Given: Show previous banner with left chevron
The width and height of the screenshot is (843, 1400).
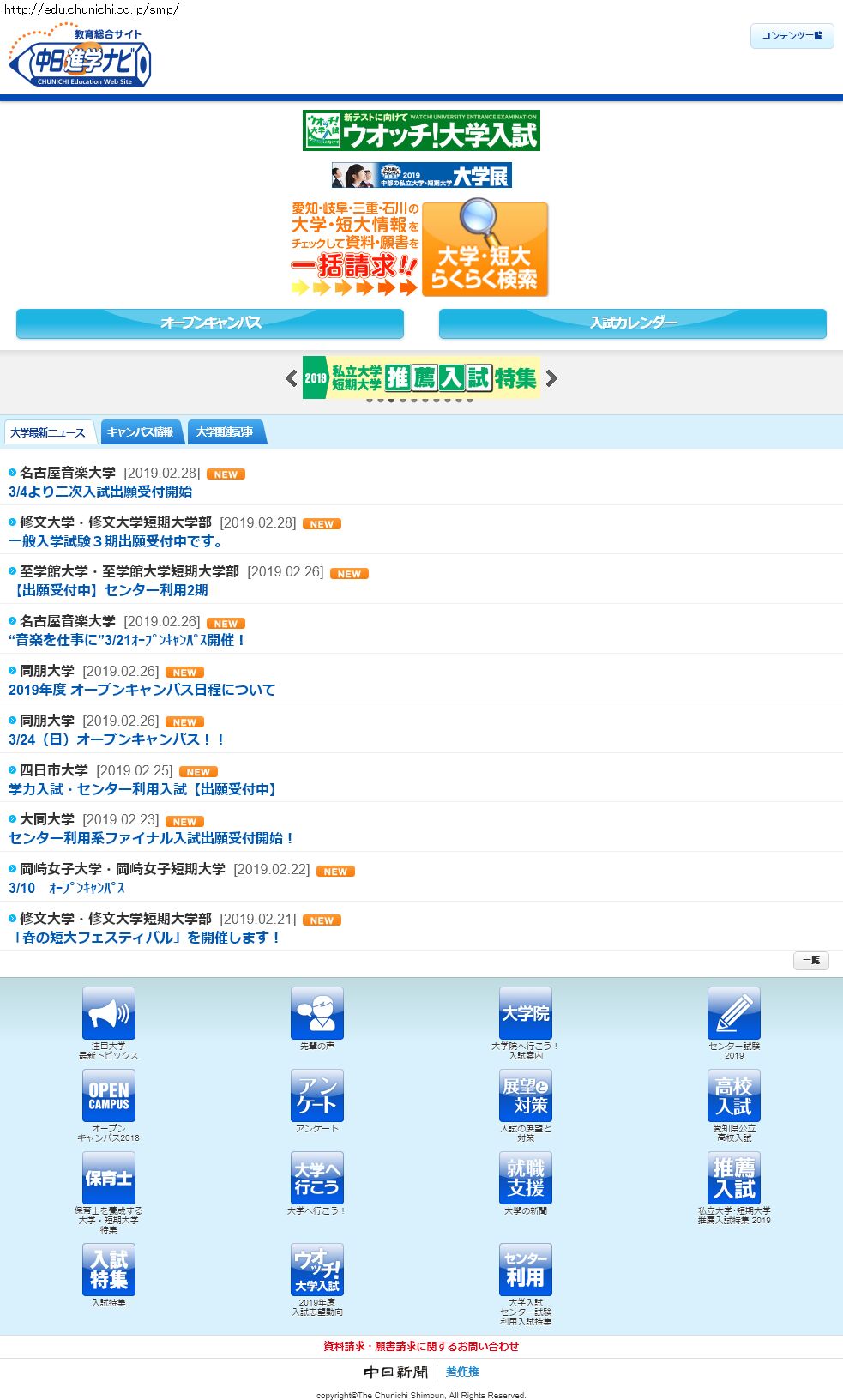Looking at the screenshot, I should (x=292, y=378).
